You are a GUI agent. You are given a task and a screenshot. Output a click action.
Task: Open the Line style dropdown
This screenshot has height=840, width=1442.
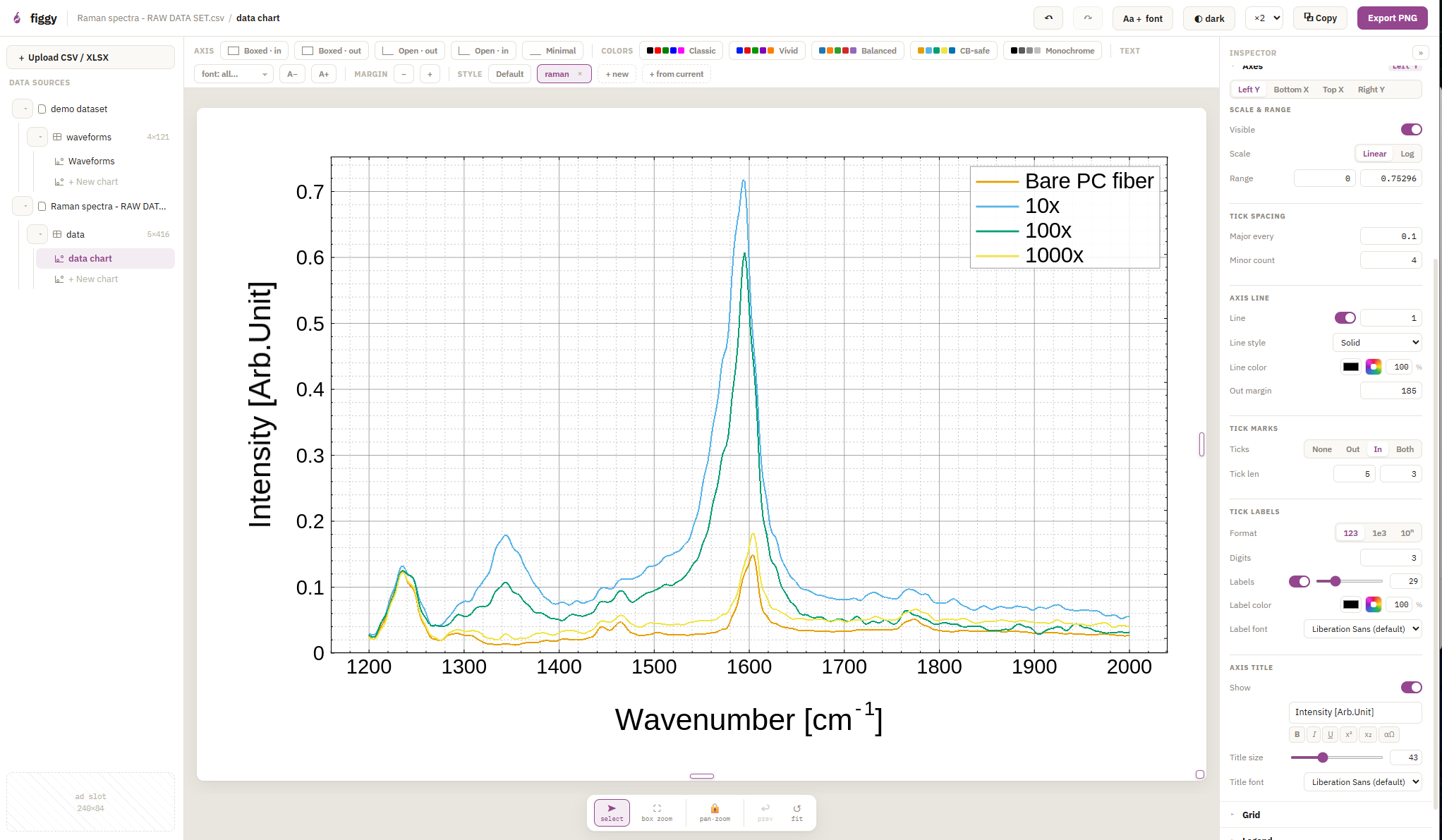1377,343
